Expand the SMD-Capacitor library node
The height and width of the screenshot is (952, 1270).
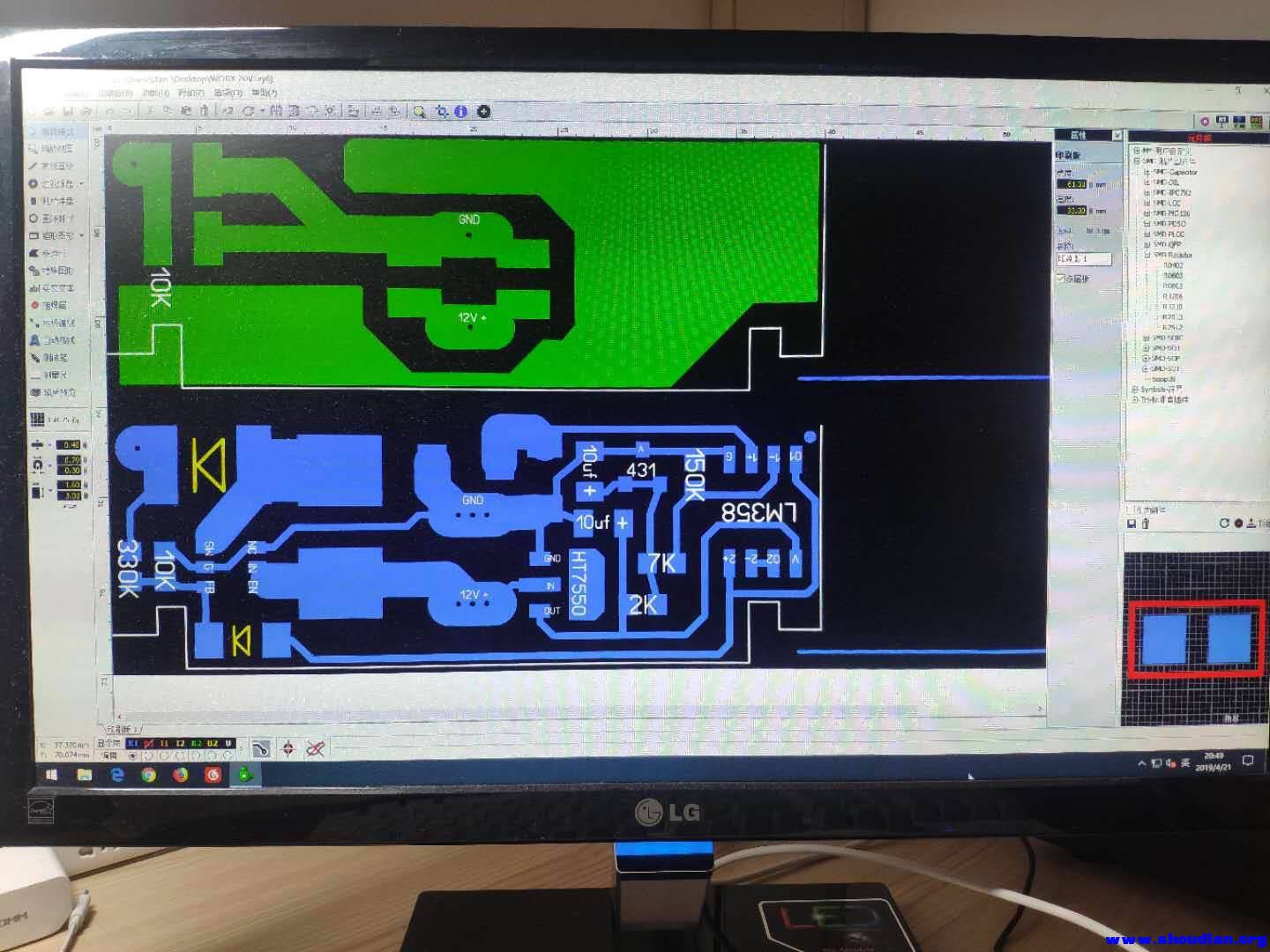[1147, 172]
